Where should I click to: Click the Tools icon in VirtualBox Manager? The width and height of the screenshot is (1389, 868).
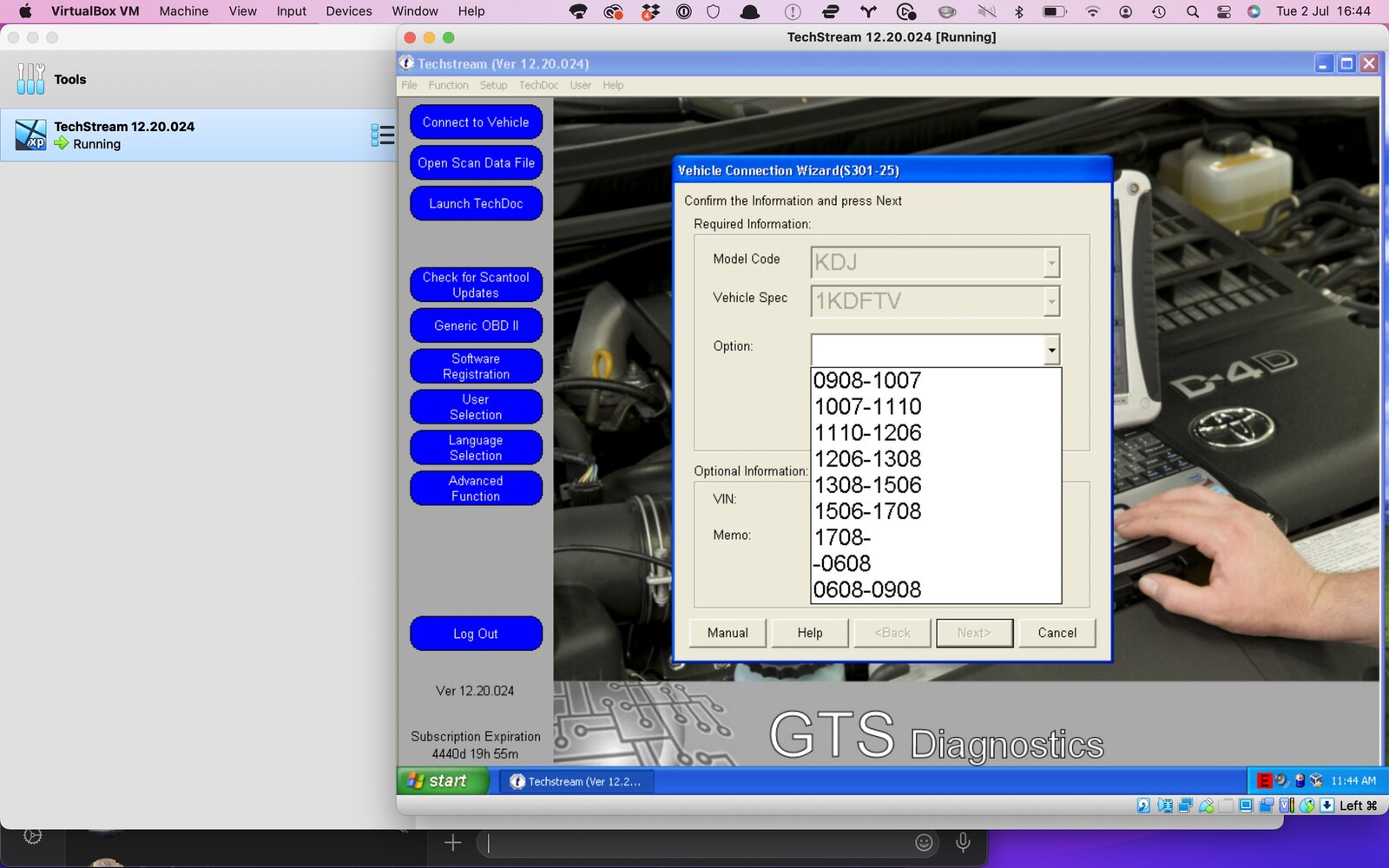[30, 79]
